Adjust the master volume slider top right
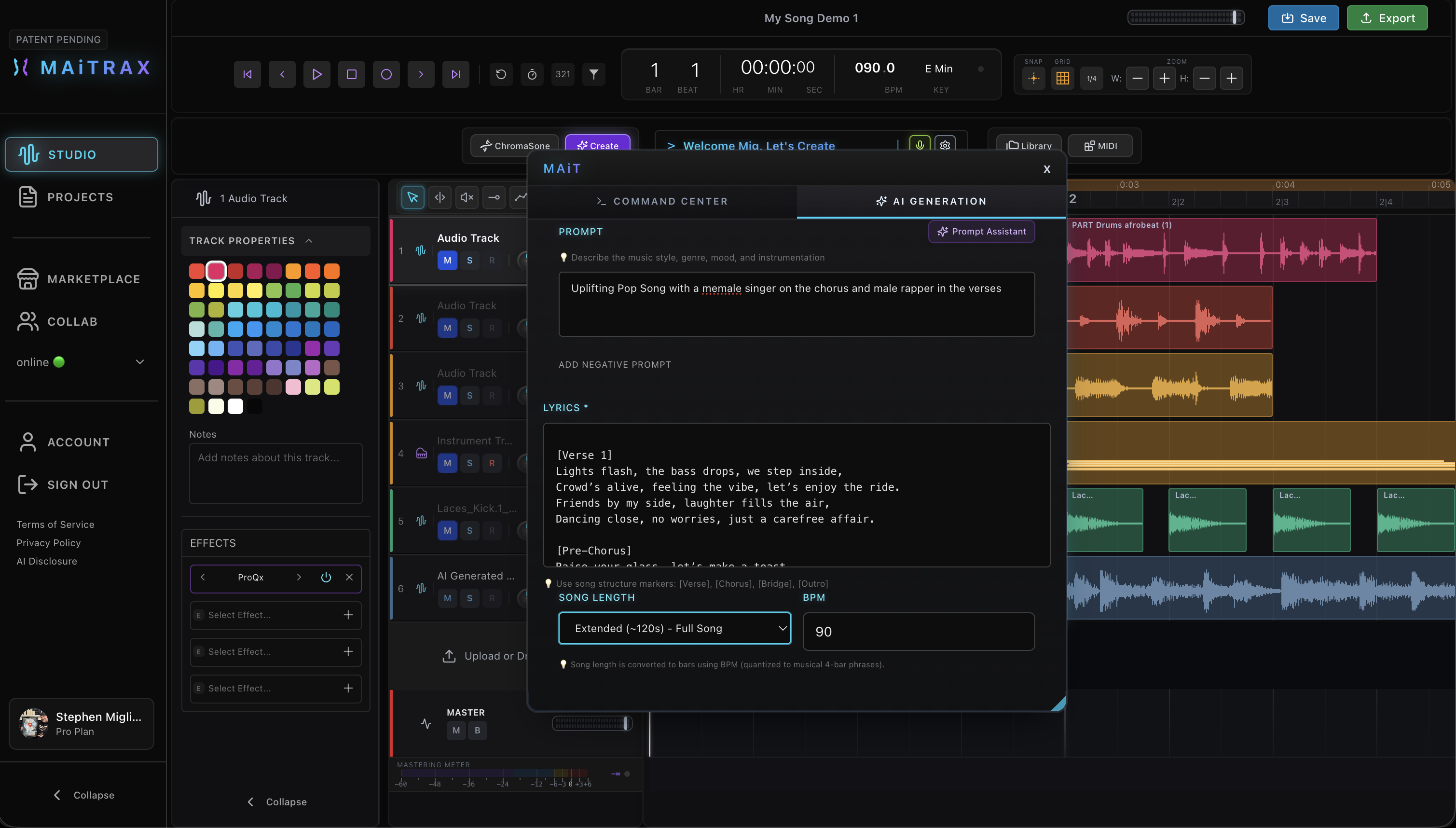1456x828 pixels. pyautogui.click(x=1186, y=18)
